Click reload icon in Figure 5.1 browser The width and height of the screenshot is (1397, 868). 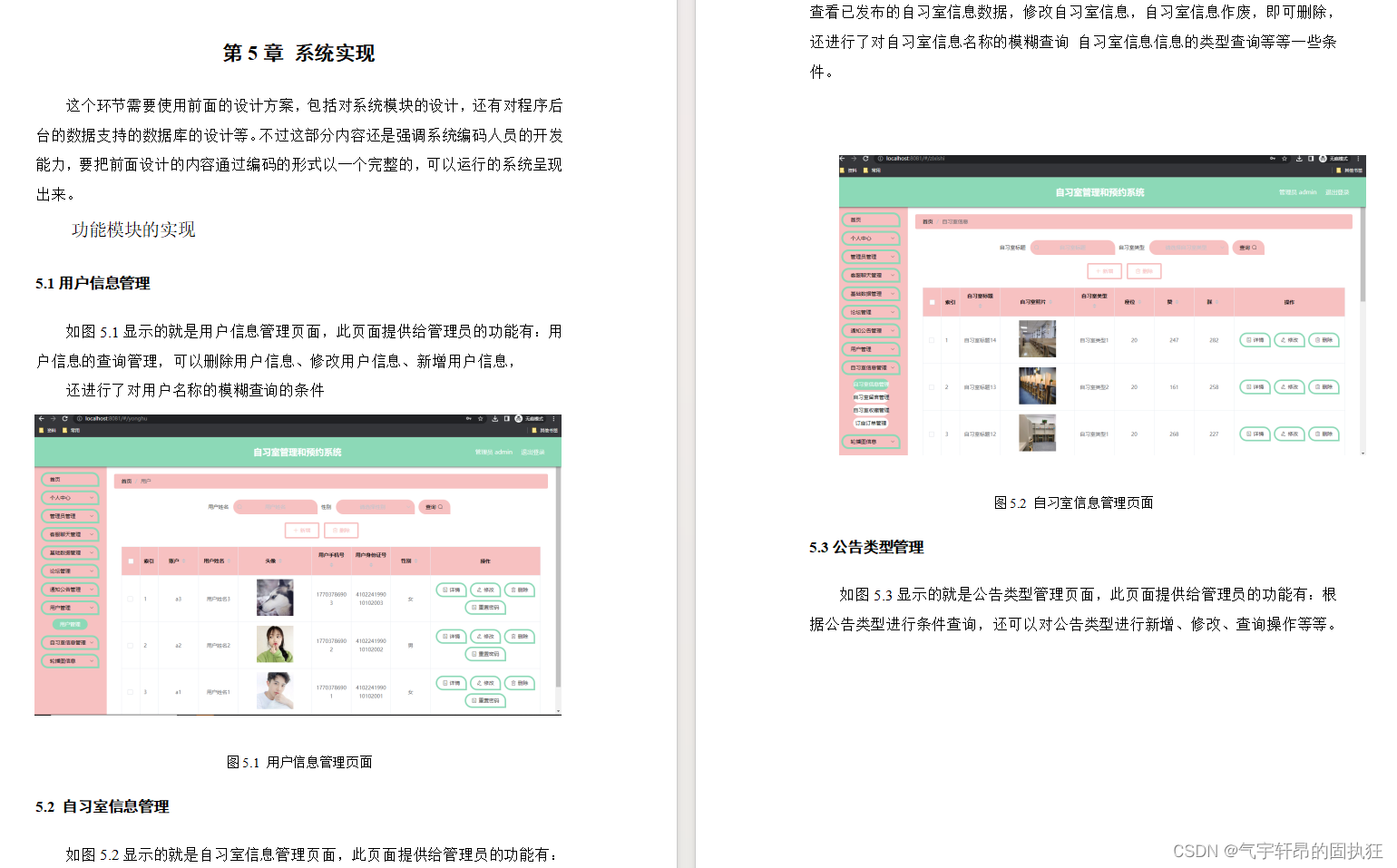point(64,419)
